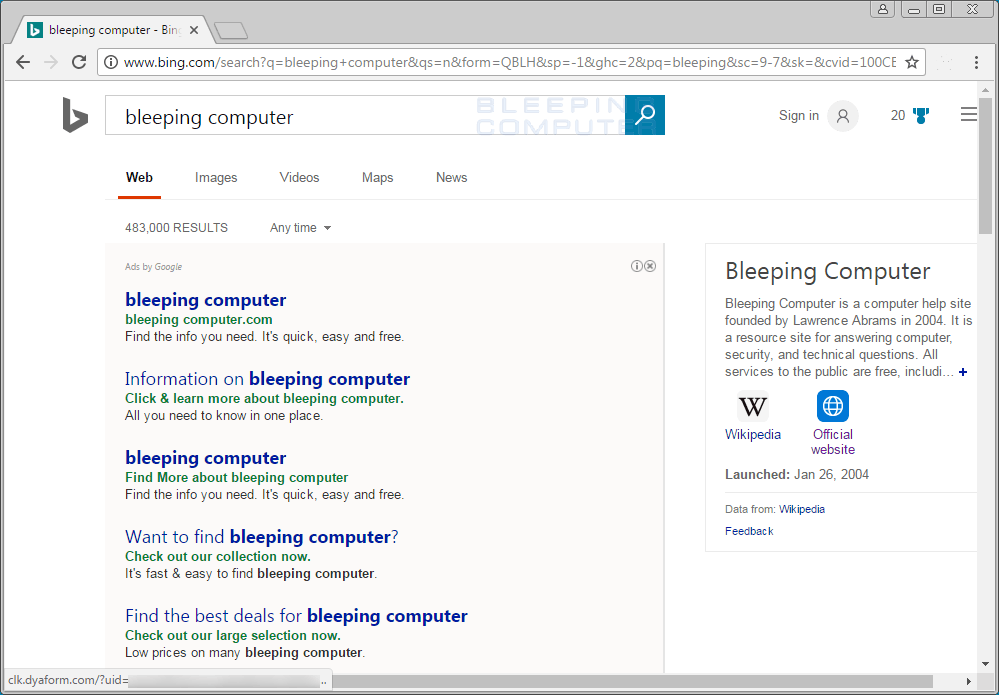Reload the page

point(79,62)
